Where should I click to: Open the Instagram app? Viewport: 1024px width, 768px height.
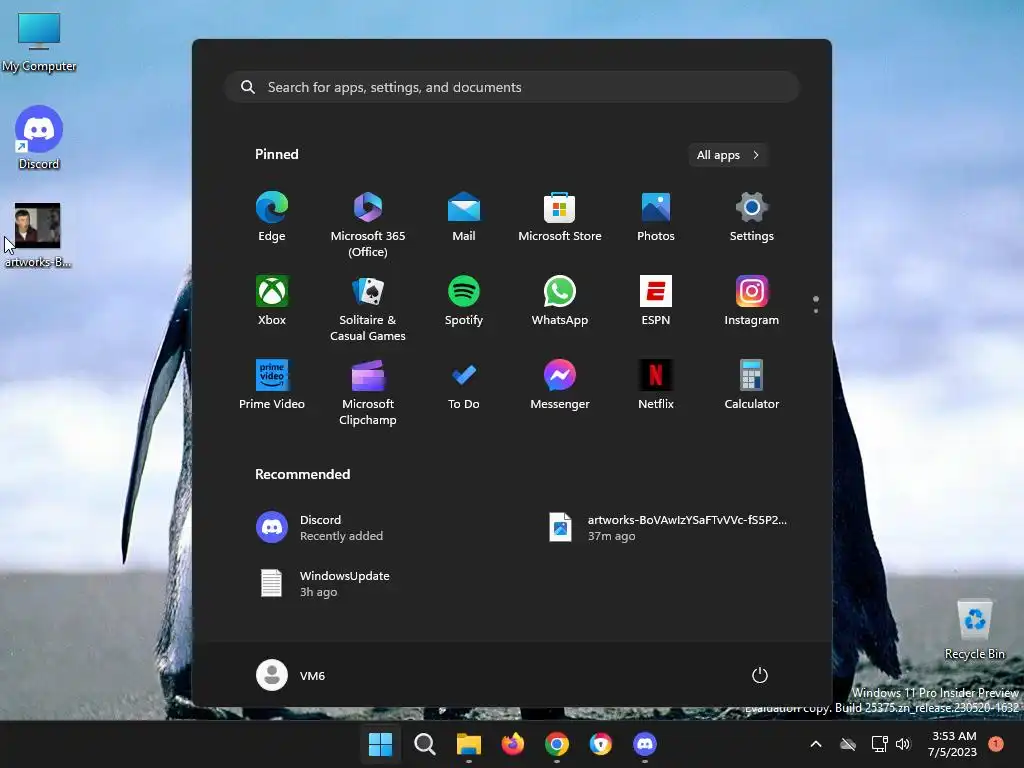(x=752, y=301)
